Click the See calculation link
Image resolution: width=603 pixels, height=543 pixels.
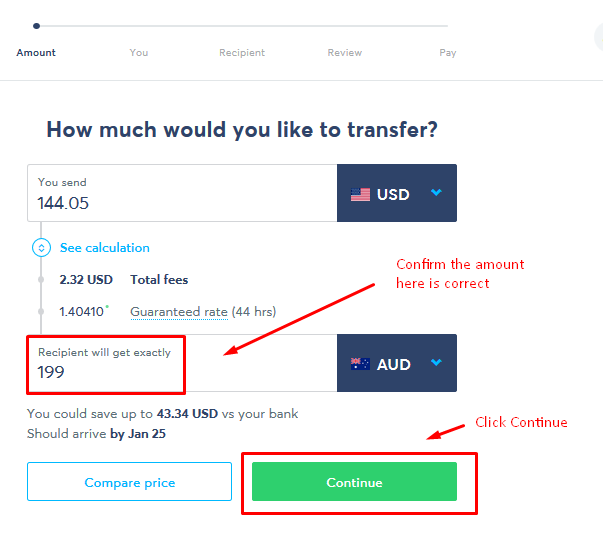(105, 248)
